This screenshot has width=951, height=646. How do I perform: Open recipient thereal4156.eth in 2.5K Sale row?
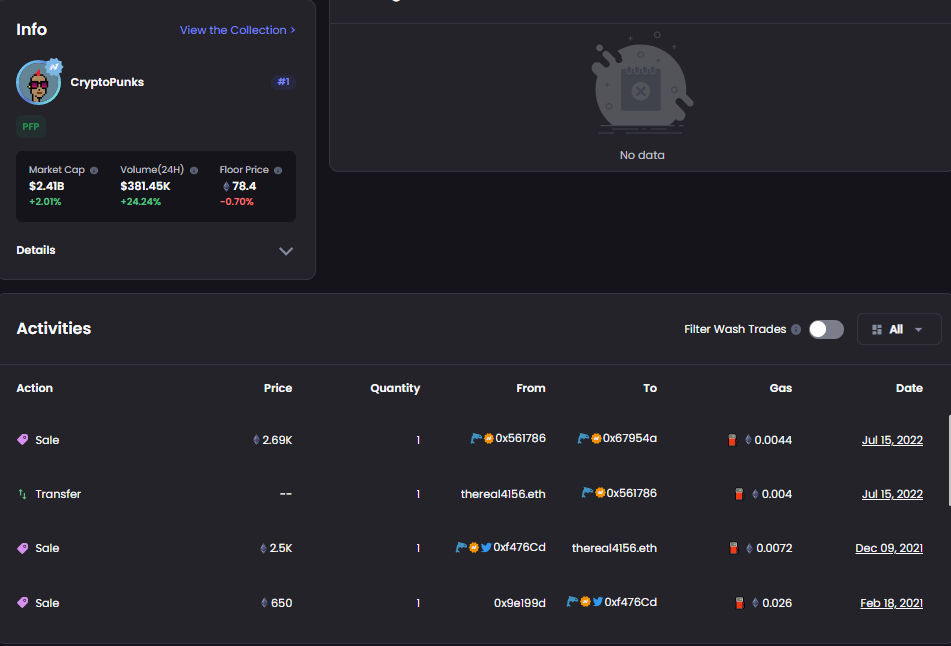(x=614, y=548)
